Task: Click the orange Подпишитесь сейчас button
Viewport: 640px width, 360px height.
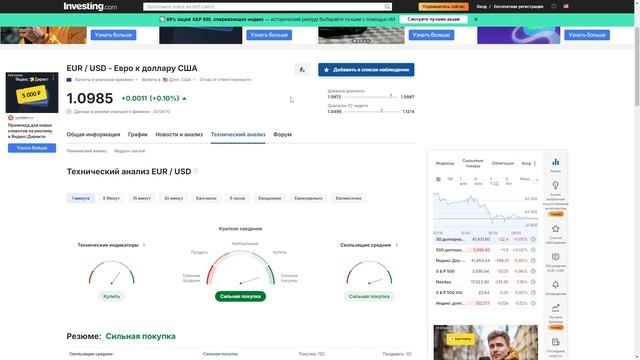Action: 443,7
